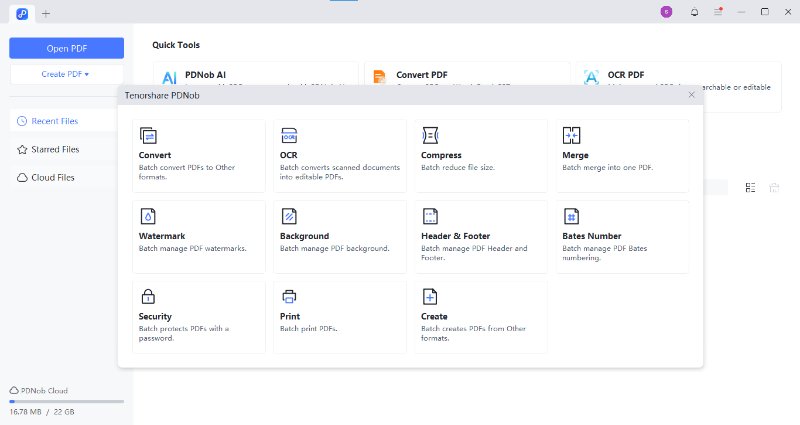
Task: Click the PDNob home tab icon
Action: [22, 14]
